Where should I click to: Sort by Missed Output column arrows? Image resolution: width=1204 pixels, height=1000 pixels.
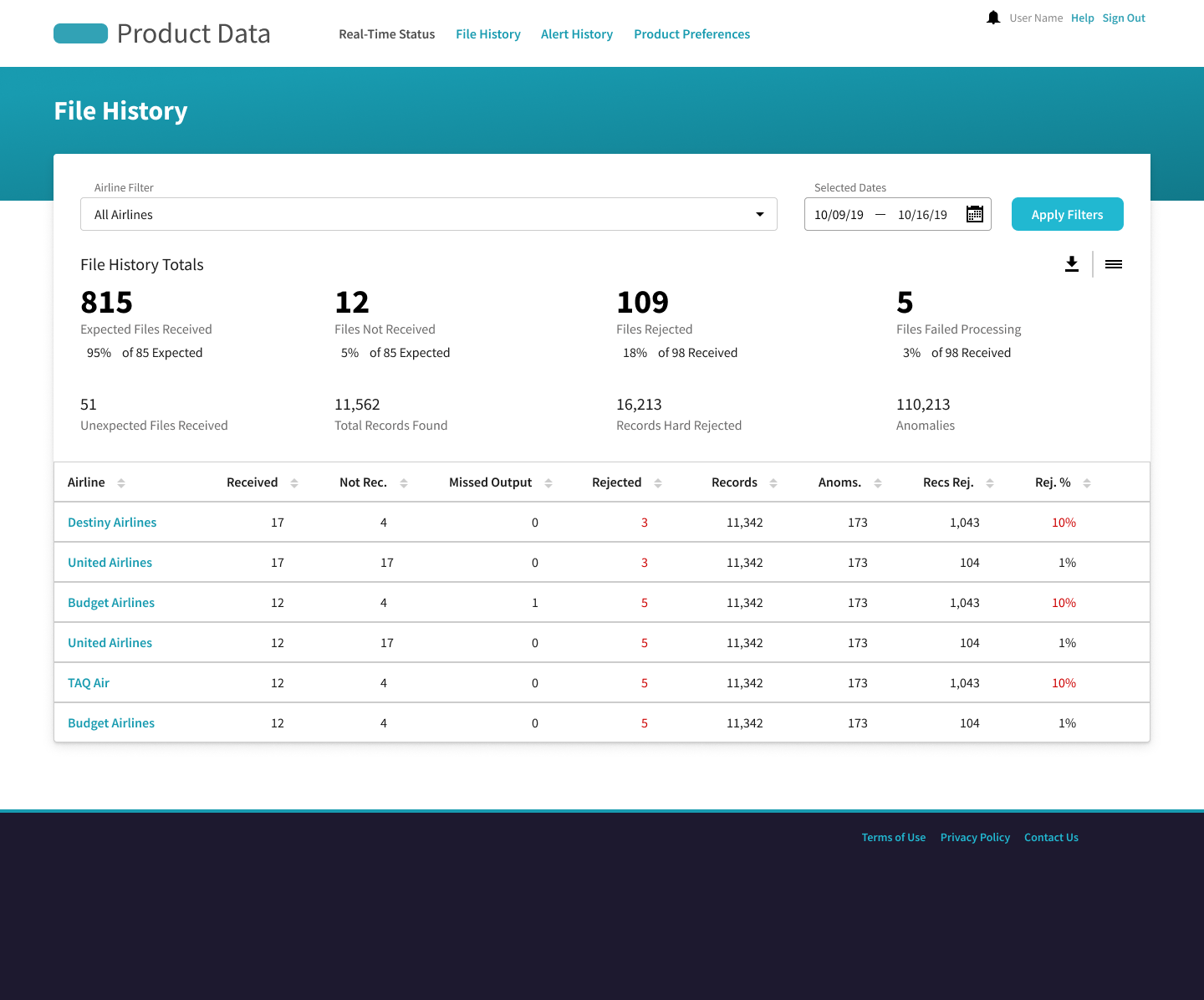tap(548, 483)
